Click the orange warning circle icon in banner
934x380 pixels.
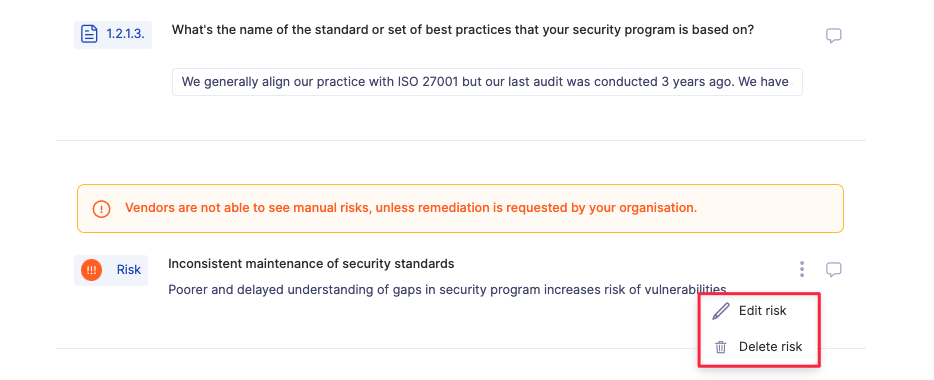pyautogui.click(x=102, y=209)
